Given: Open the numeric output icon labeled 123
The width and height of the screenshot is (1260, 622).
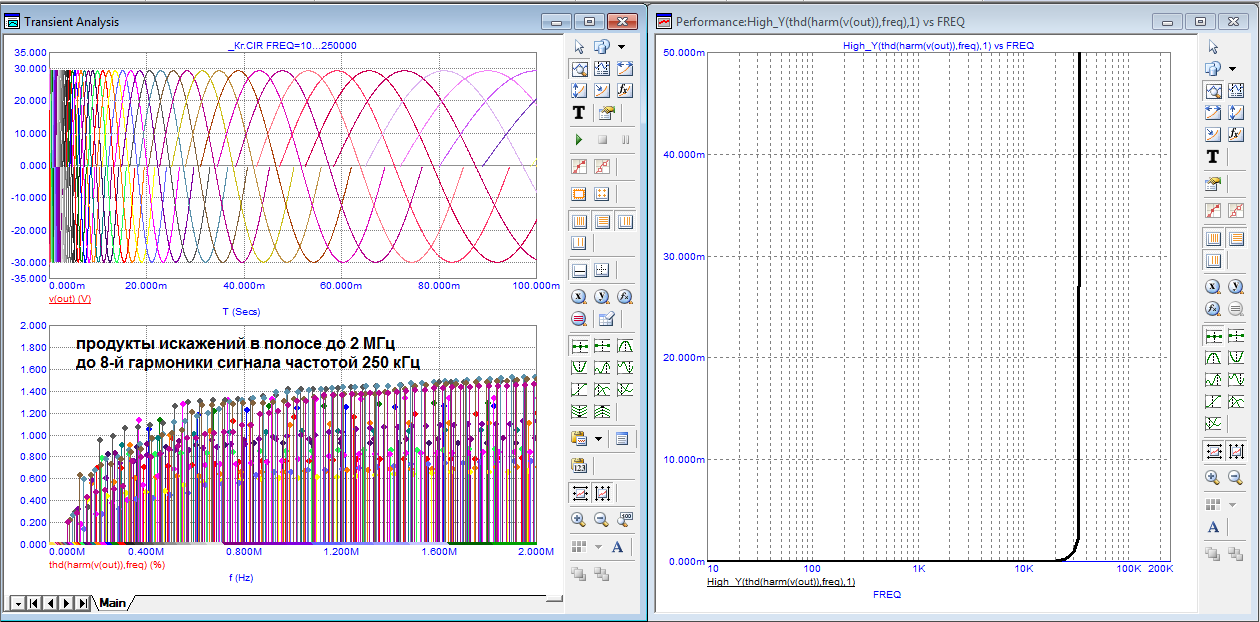Looking at the screenshot, I should click(579, 465).
